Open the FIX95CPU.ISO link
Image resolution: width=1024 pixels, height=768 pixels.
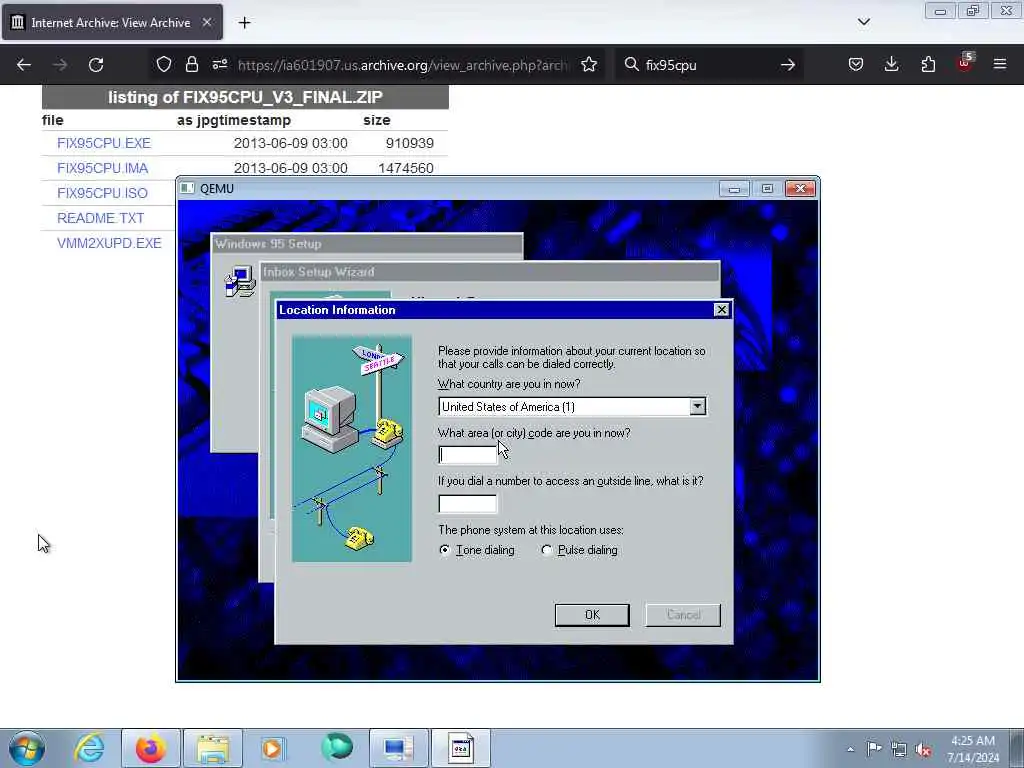(103, 193)
